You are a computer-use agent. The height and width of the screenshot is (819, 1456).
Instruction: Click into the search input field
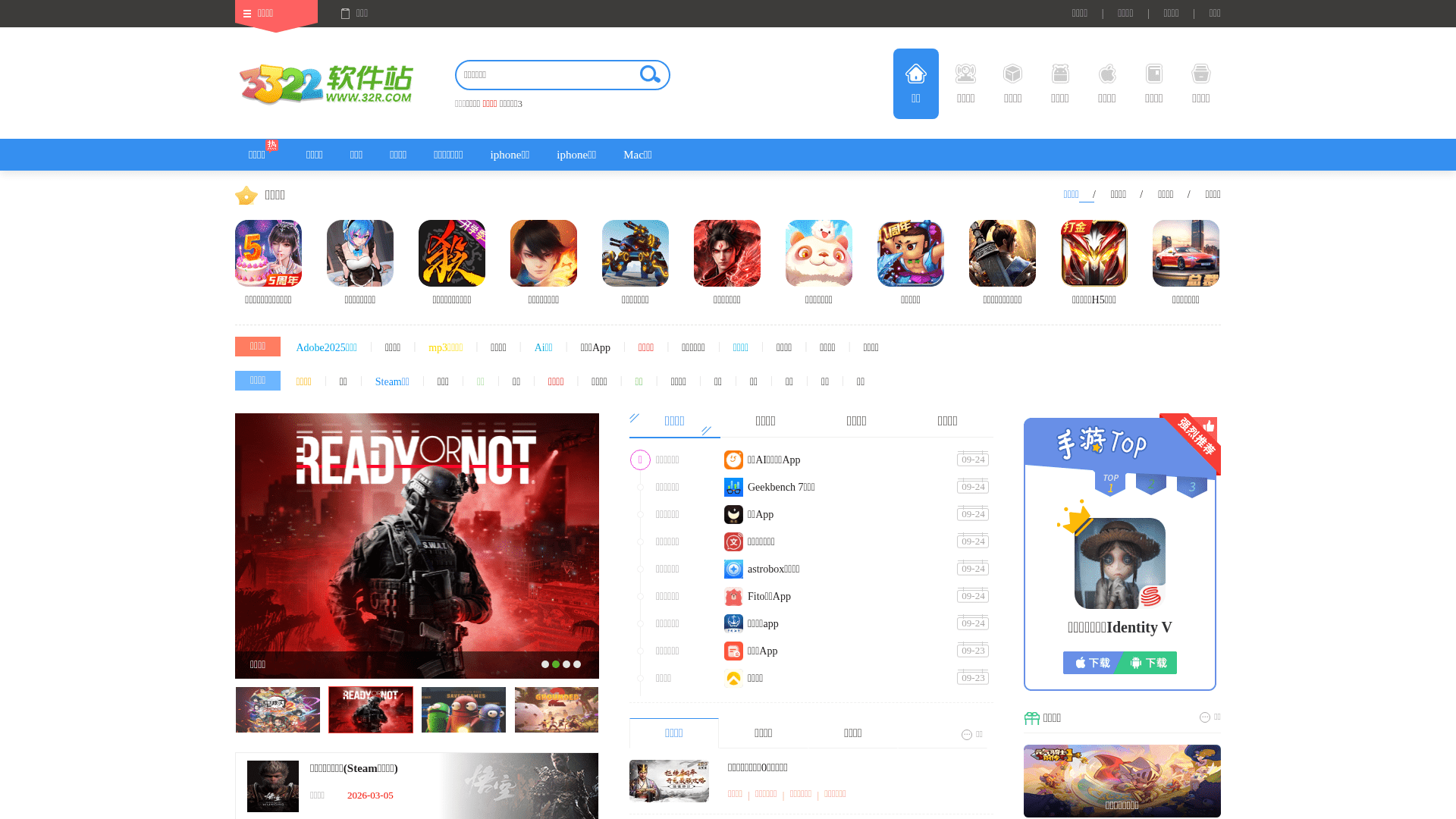pyautogui.click(x=548, y=75)
